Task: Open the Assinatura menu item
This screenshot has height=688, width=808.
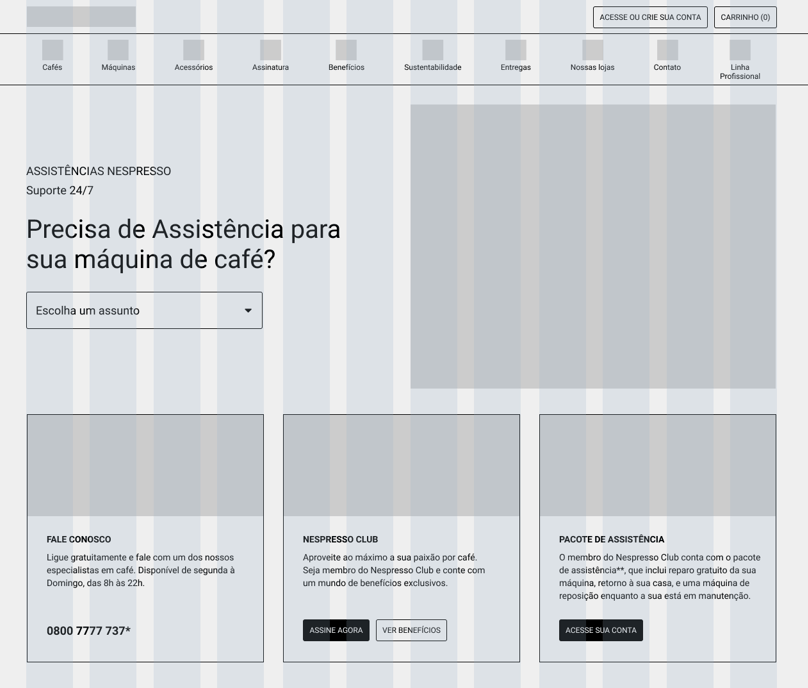Action: 271,67
